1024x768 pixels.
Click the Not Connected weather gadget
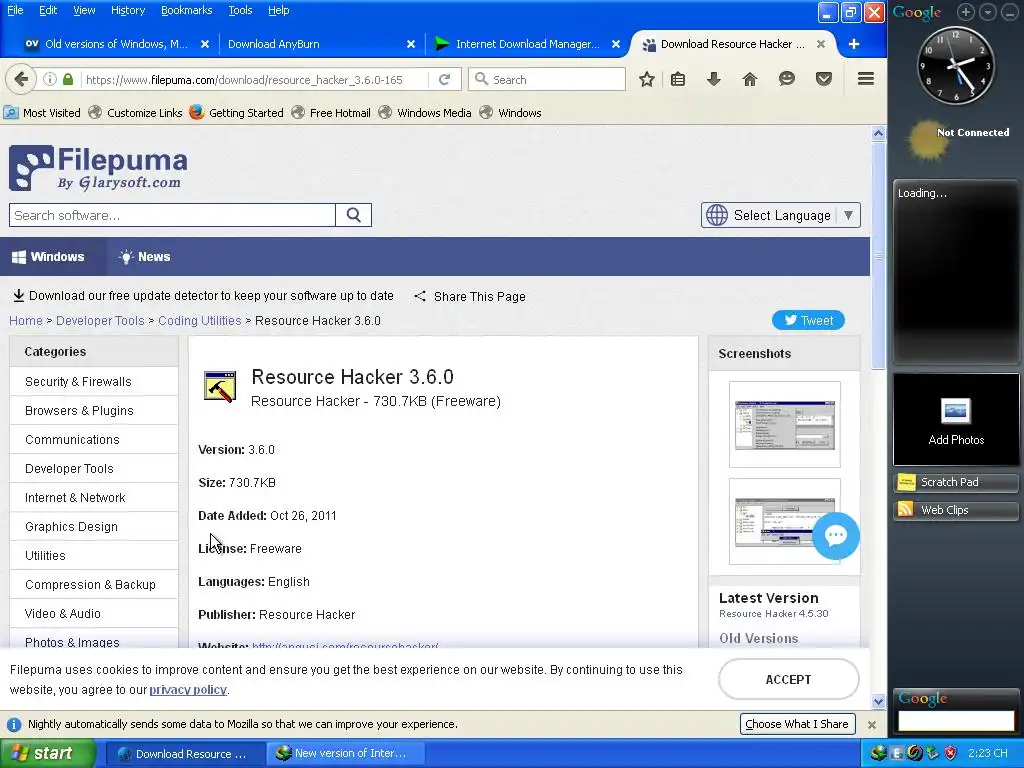coord(958,140)
